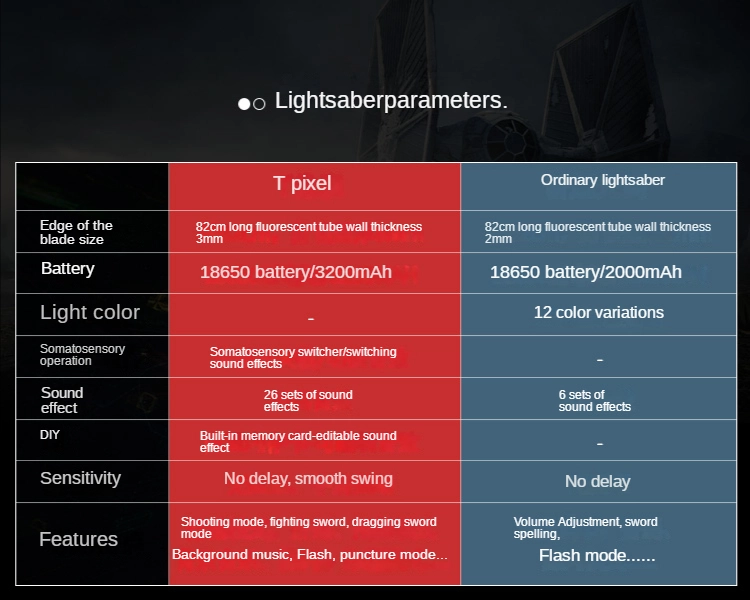This screenshot has width=750, height=600.
Task: Click the Edge of the blade size label
Action: click(76, 232)
